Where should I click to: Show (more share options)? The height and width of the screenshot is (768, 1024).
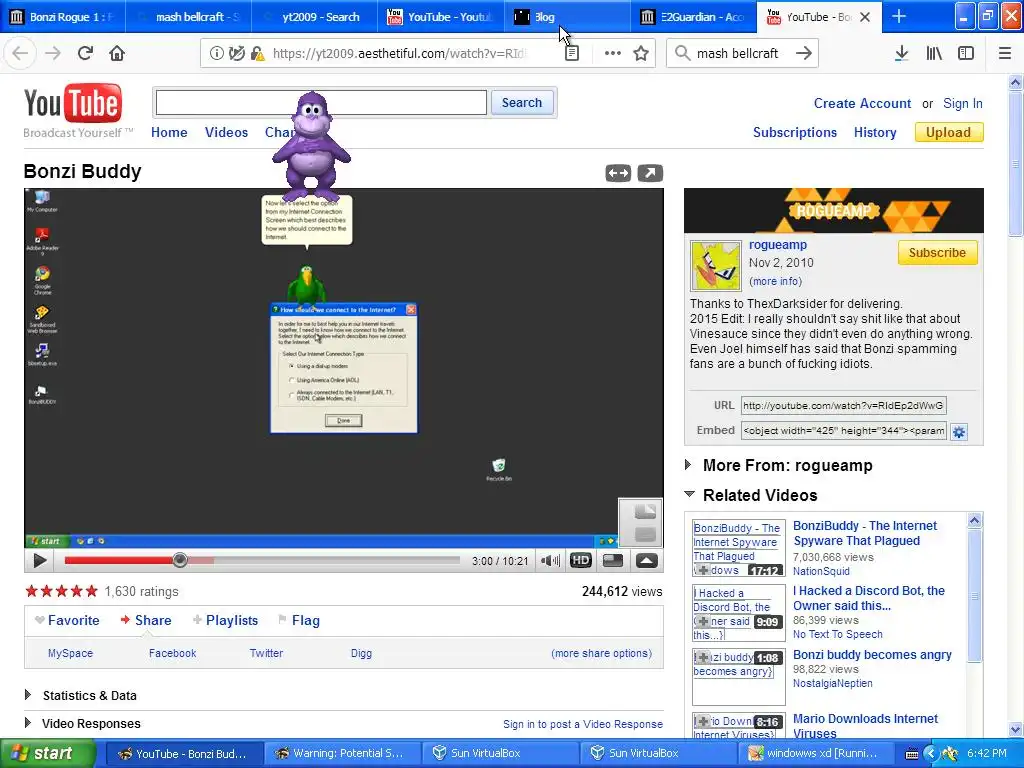point(601,653)
